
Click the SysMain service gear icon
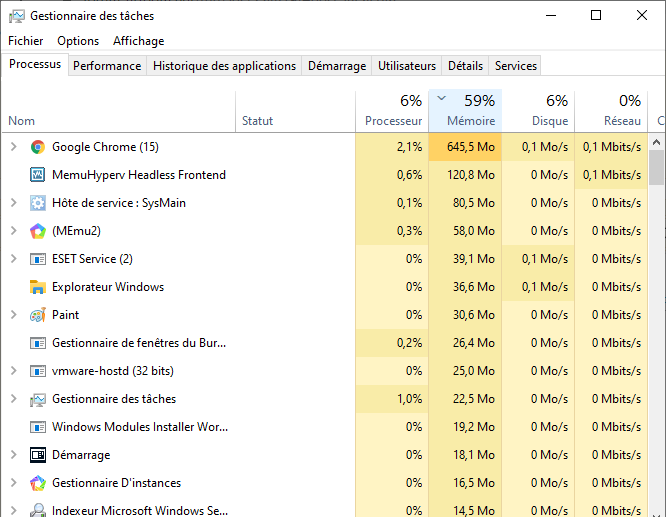pos(38,203)
